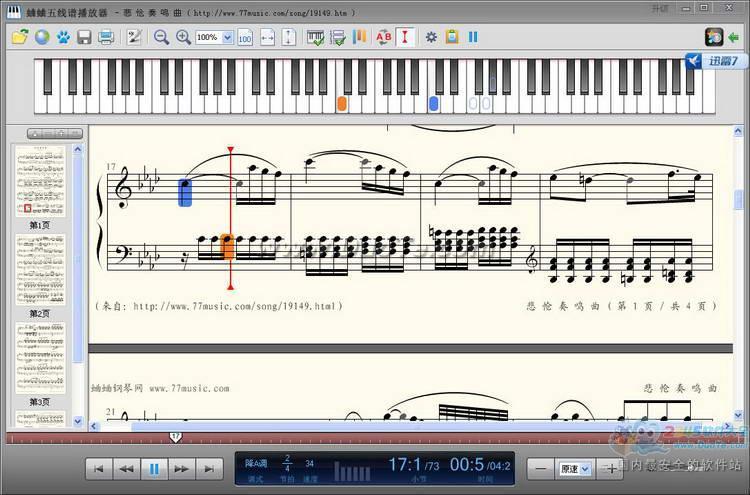Click the clipboard icon in toolbar

452,36
